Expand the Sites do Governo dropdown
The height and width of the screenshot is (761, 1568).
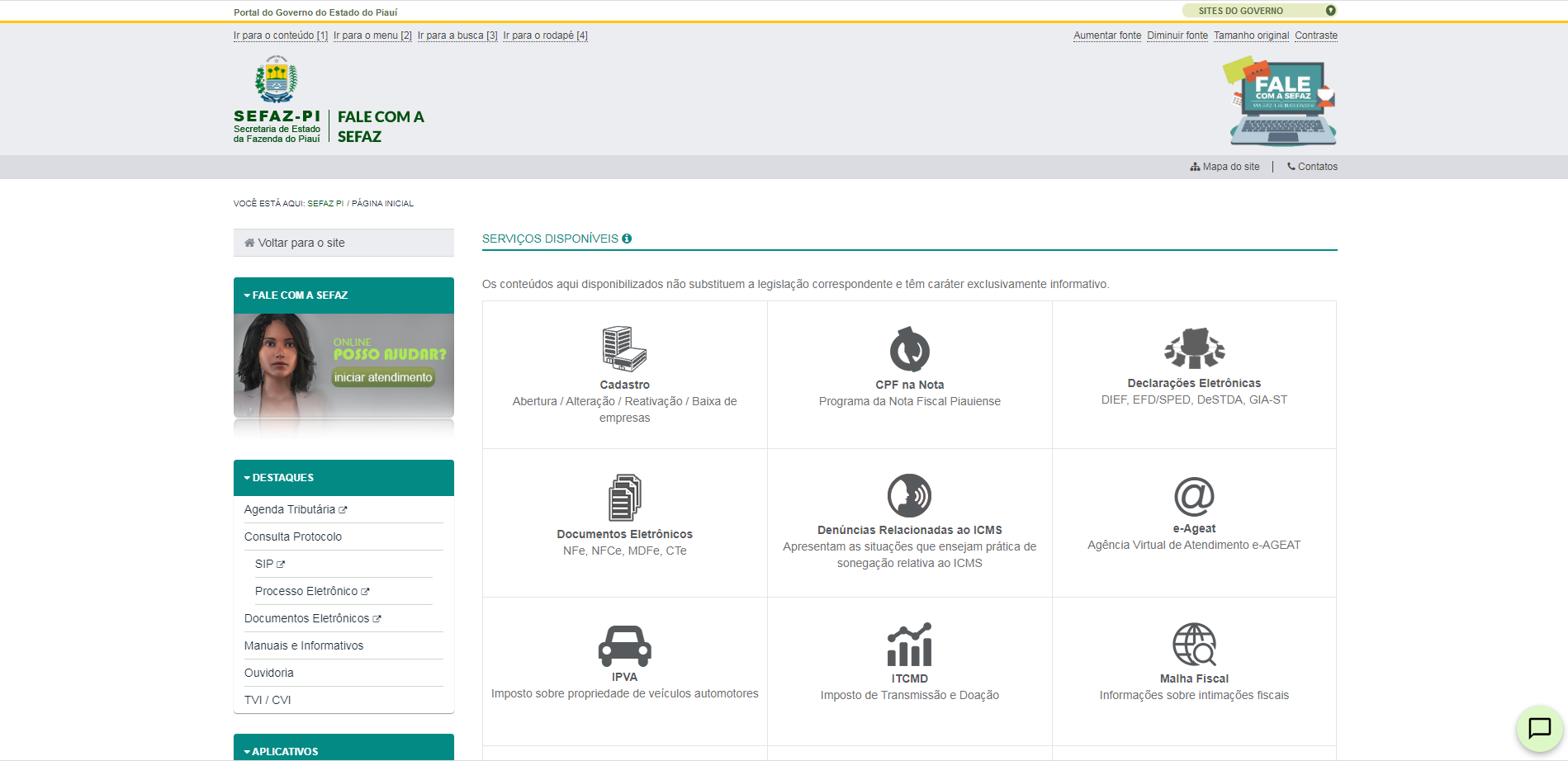(x=1259, y=11)
